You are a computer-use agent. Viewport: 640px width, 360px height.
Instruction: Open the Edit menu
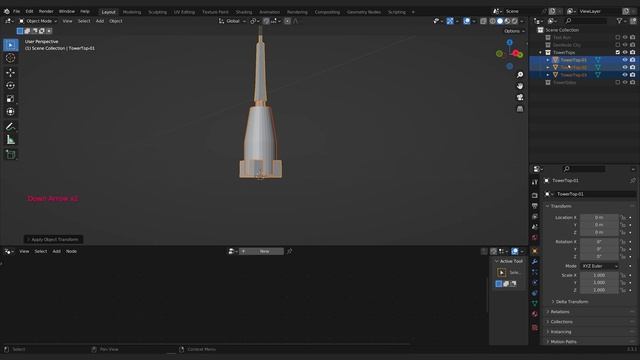coord(29,11)
